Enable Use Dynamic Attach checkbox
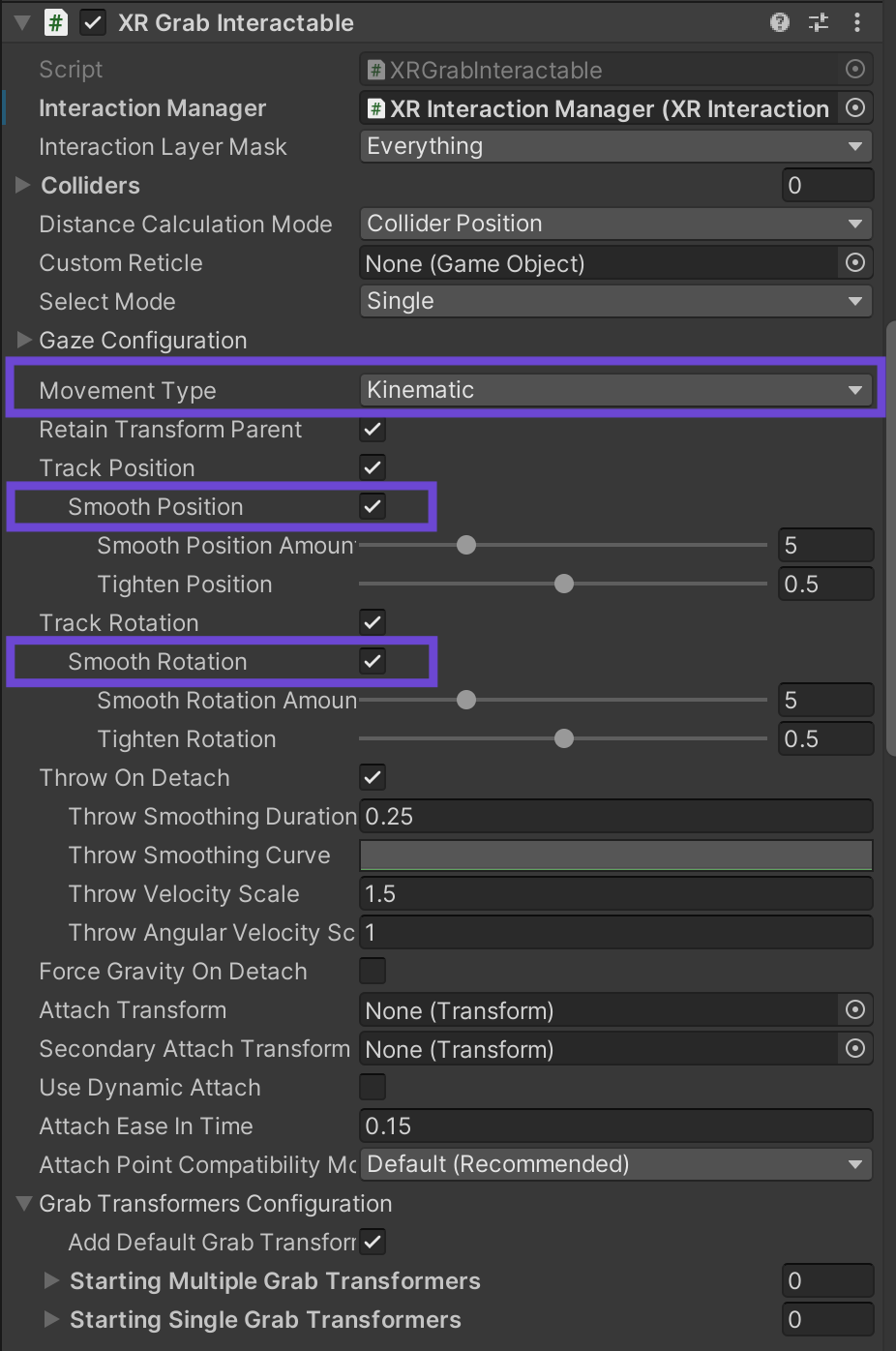Screen dimensions: 896x1351 tap(373, 1087)
